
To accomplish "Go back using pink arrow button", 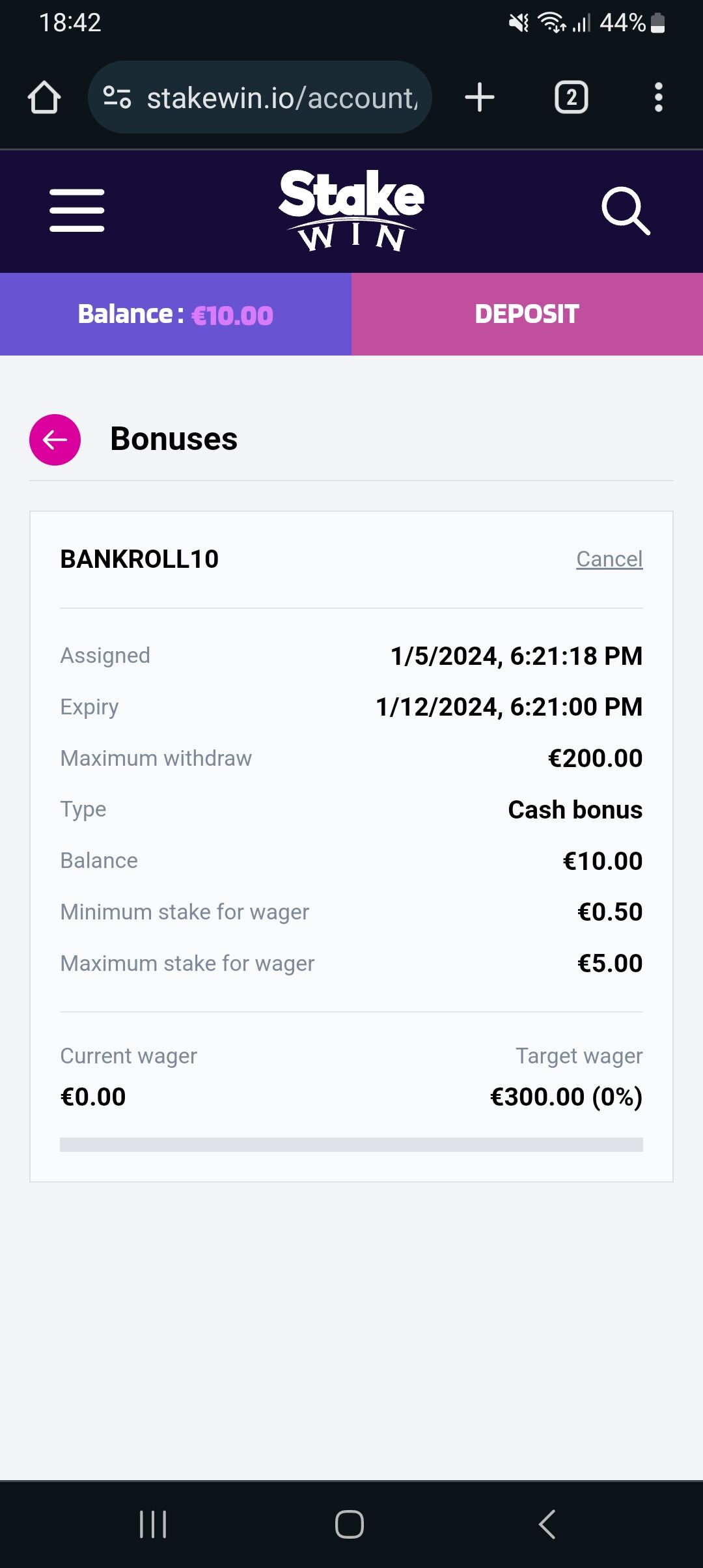I will click(x=55, y=440).
